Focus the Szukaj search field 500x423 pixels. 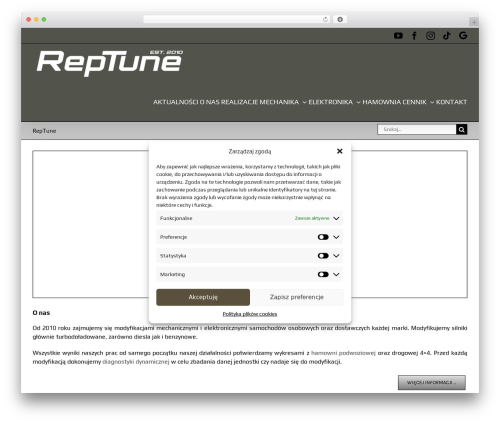[x=417, y=129]
